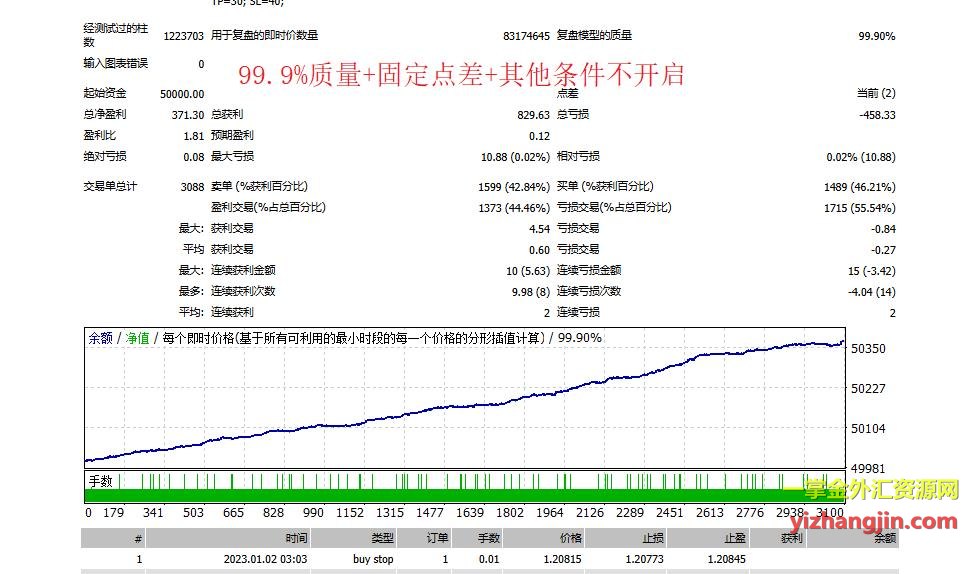
Task: Click the 余额 column header in table
Action: point(885,538)
